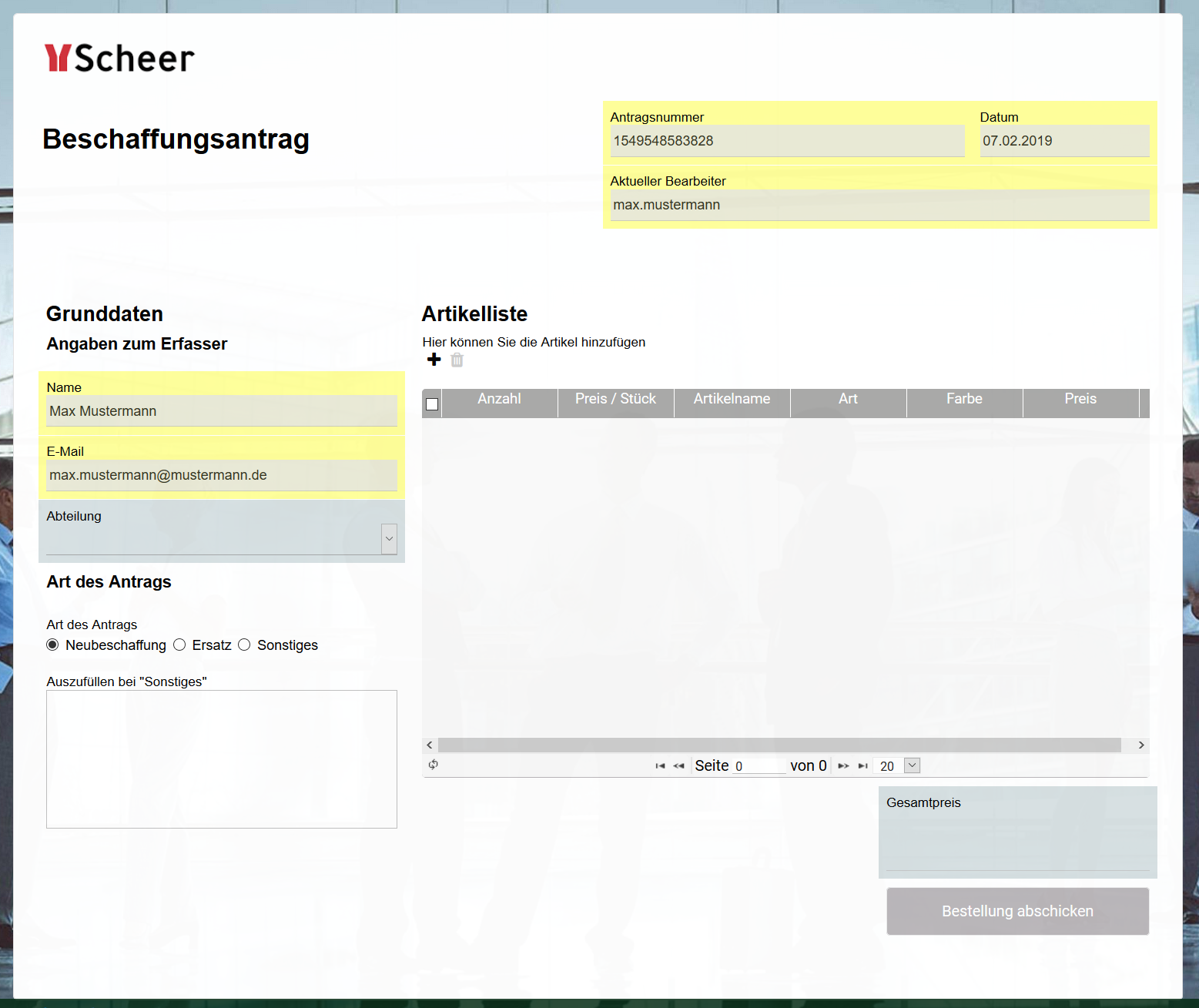1199x1008 pixels.
Task: Jump to the first page of the article list
Action: pyautogui.click(x=659, y=765)
